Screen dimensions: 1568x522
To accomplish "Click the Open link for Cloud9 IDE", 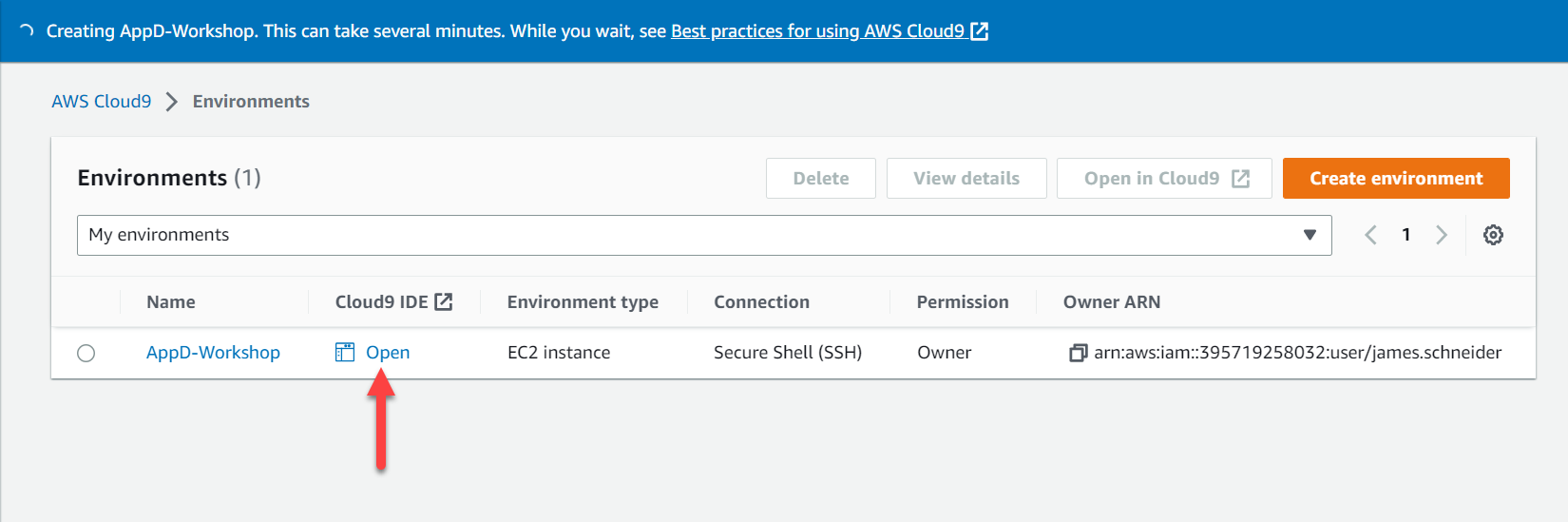I will 388,353.
